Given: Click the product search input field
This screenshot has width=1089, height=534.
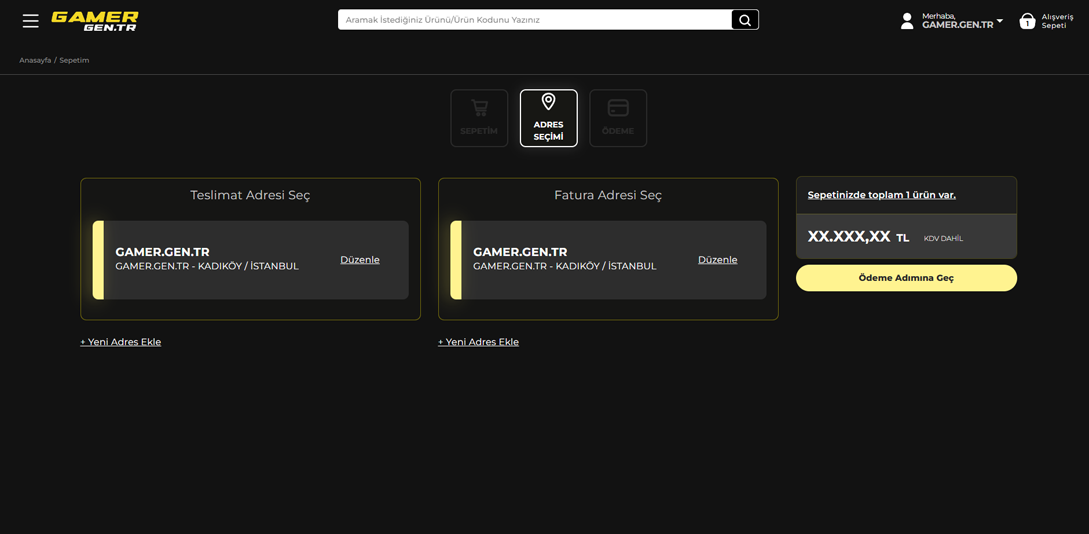Looking at the screenshot, I should coord(535,20).
